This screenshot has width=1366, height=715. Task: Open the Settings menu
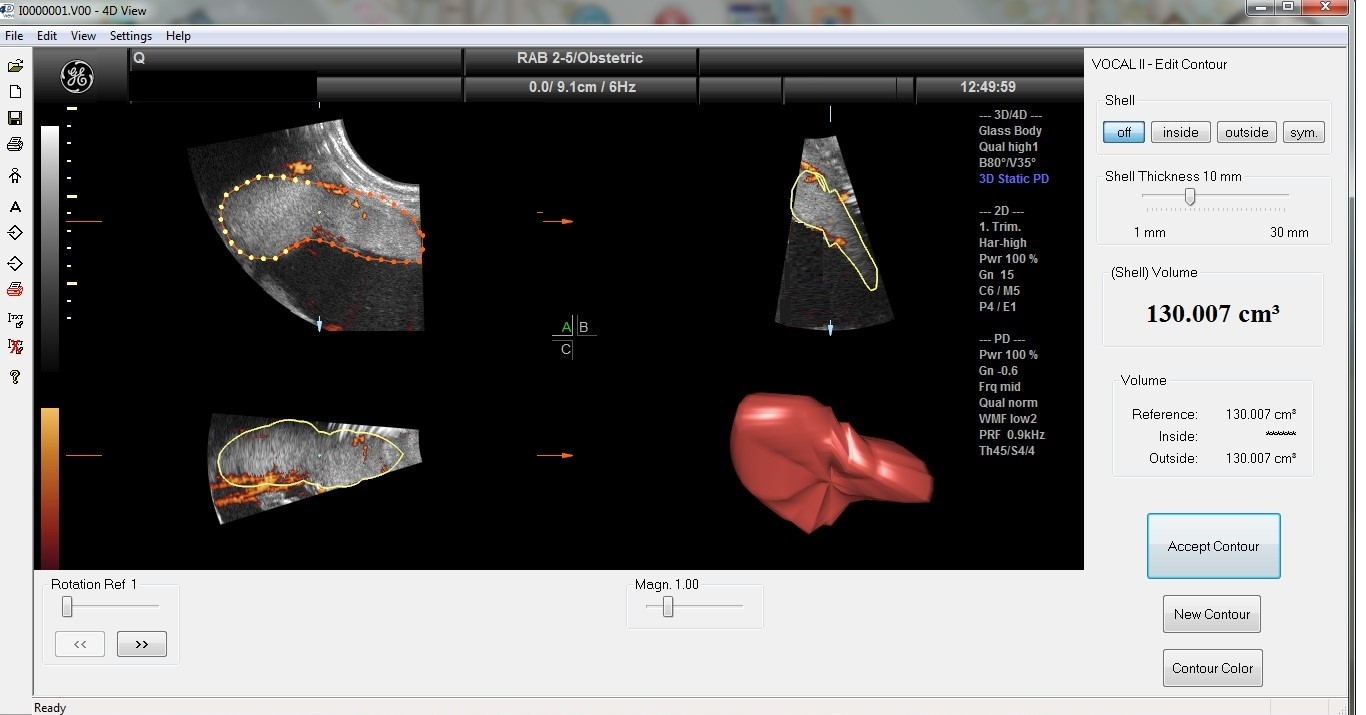[131, 36]
